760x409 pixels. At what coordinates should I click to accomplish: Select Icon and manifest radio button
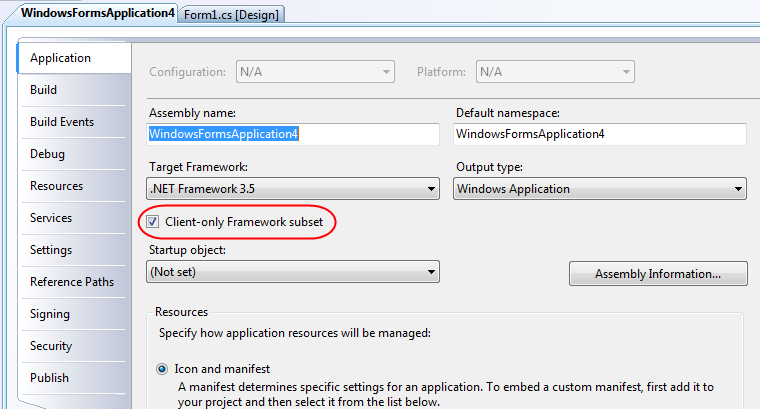coord(162,369)
